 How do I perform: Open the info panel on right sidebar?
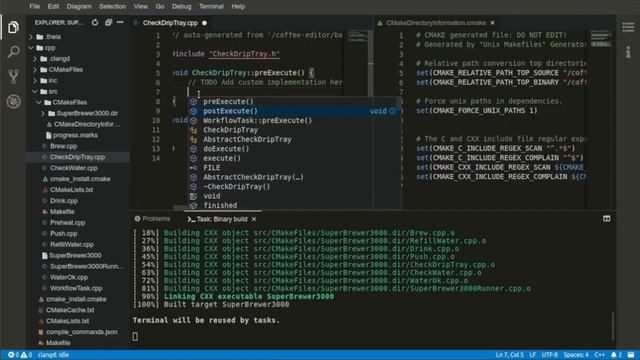click(628, 52)
